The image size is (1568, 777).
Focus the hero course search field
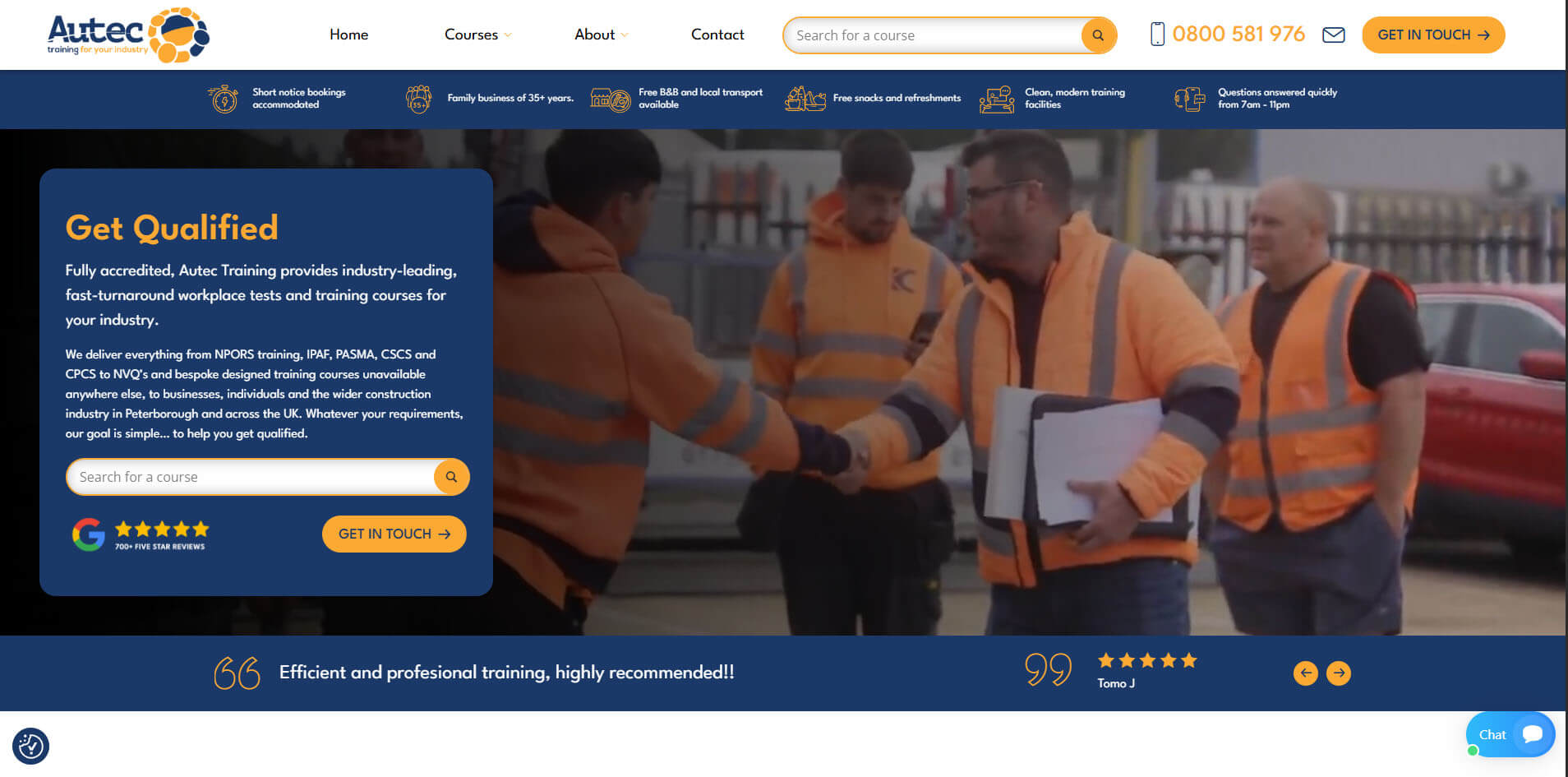pyautogui.click(x=251, y=477)
